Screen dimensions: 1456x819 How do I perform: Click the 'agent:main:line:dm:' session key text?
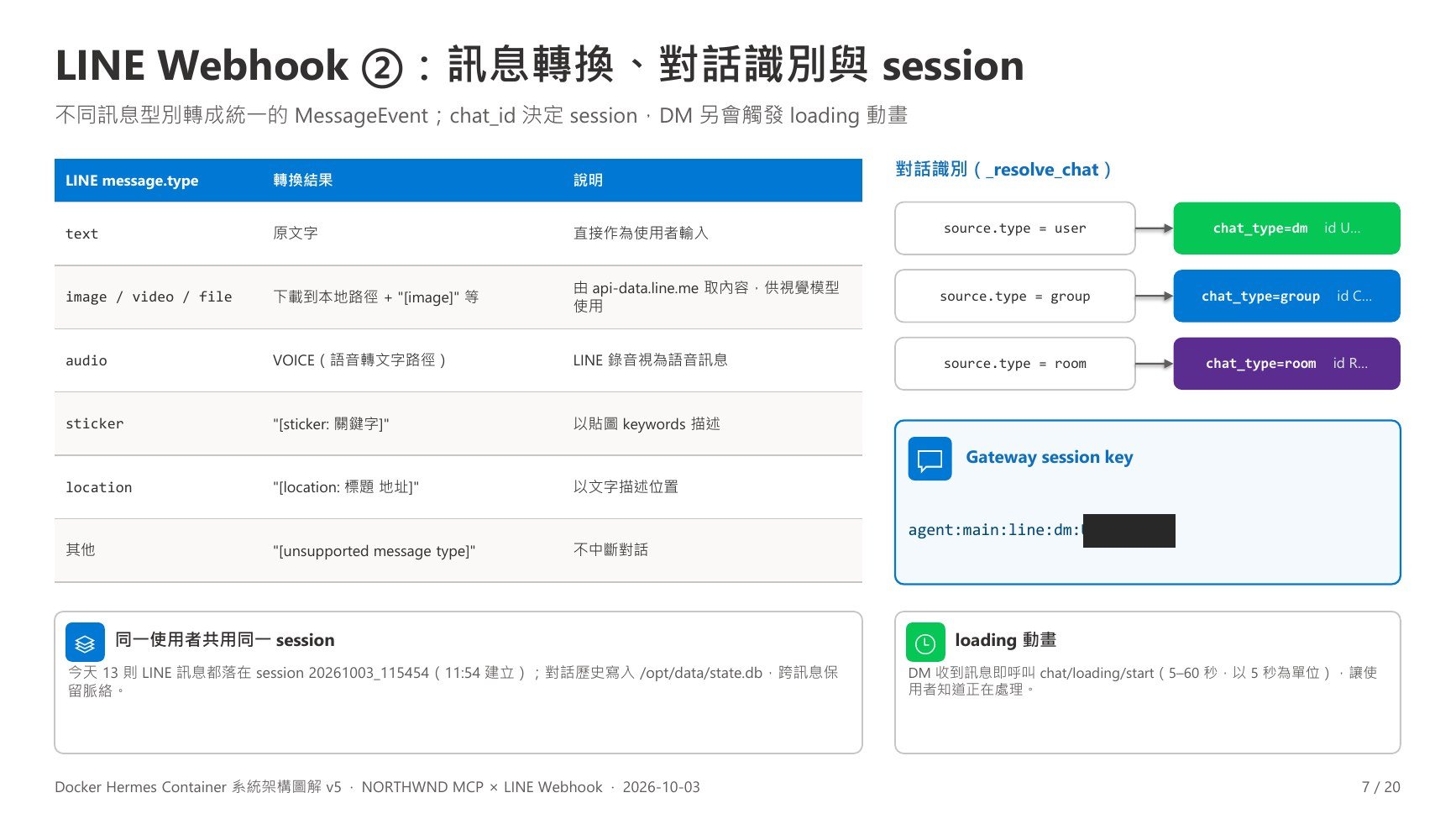[x=995, y=530]
